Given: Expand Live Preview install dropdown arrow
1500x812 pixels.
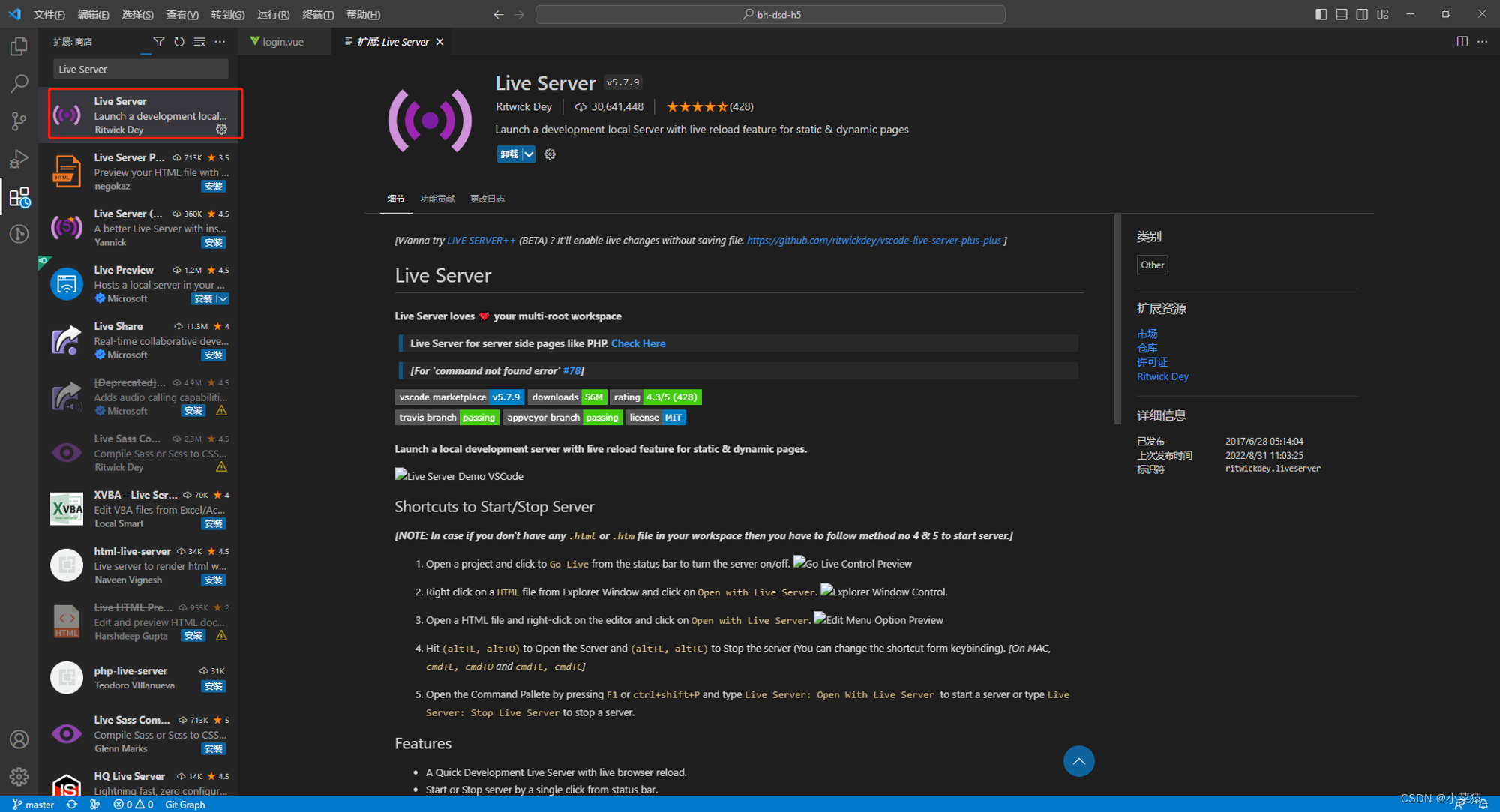Looking at the screenshot, I should point(223,299).
